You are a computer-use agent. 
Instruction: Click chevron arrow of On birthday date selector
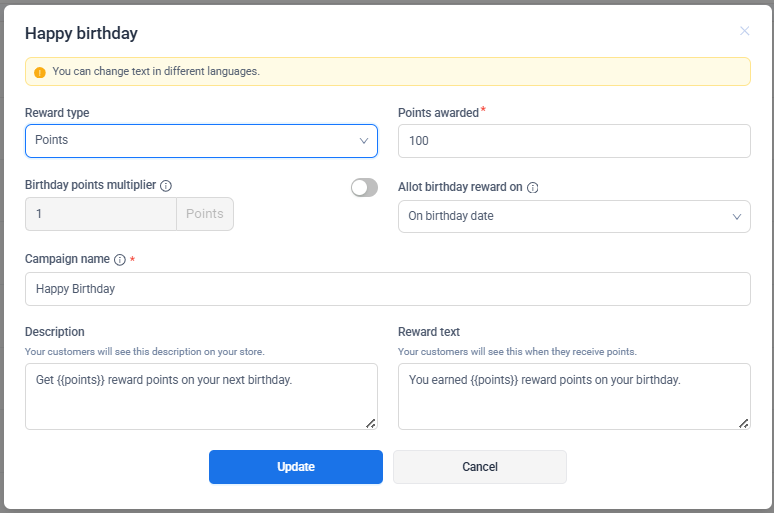737,216
